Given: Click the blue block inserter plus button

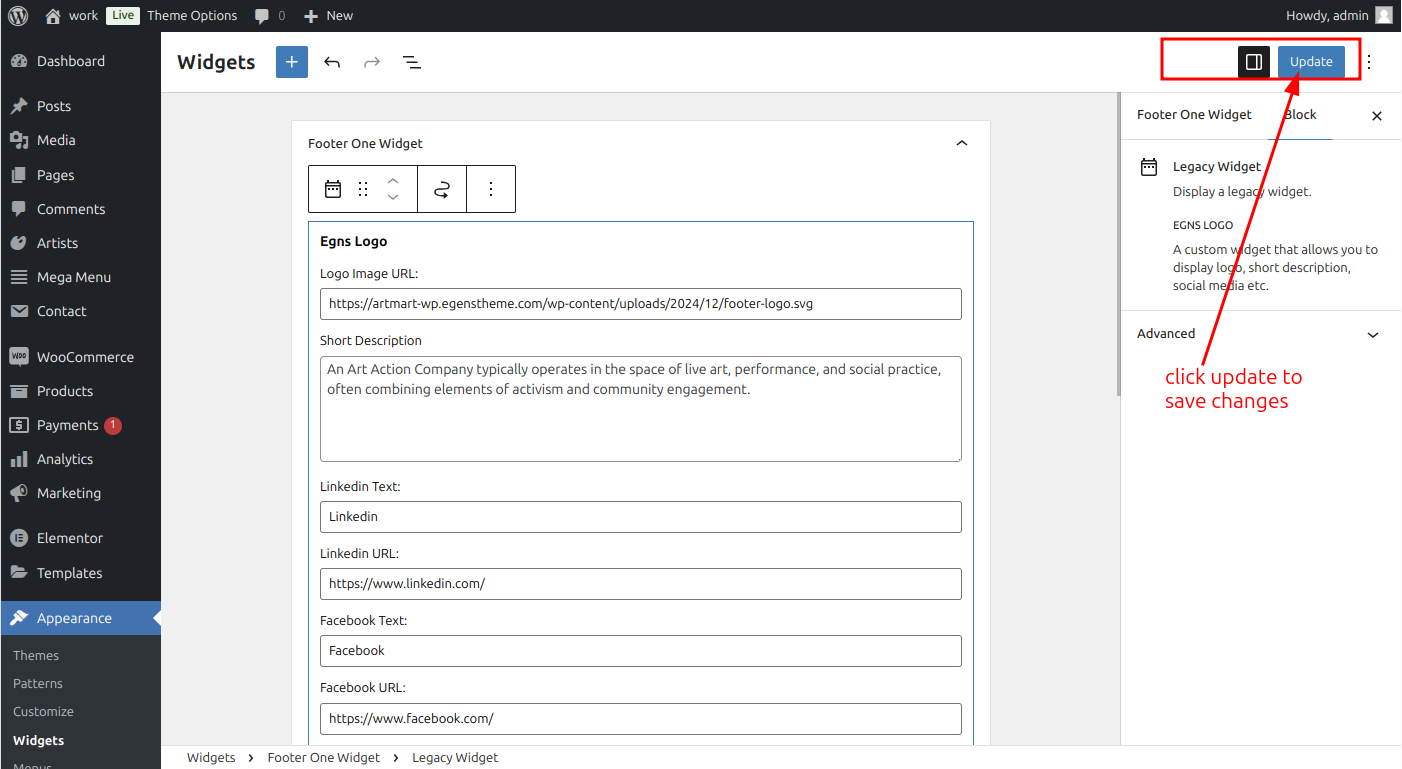Looking at the screenshot, I should coord(292,62).
